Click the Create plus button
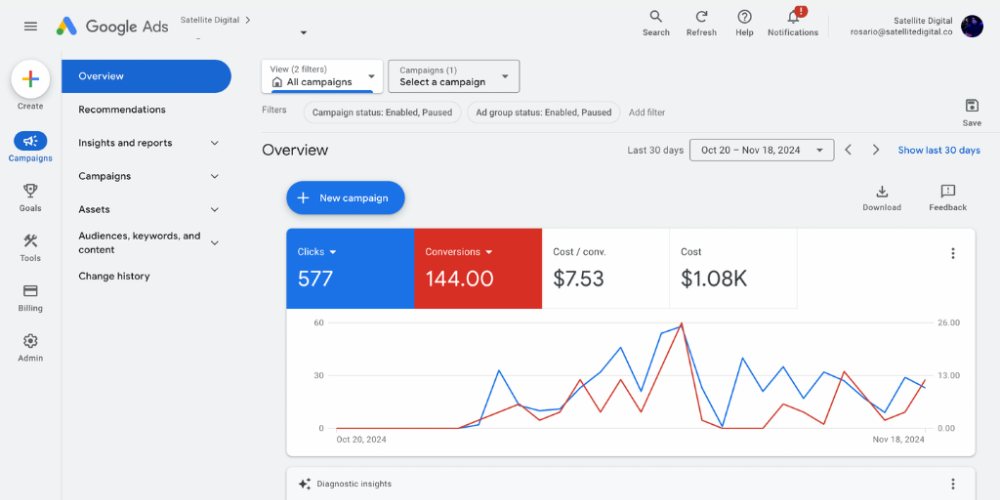 31,79
